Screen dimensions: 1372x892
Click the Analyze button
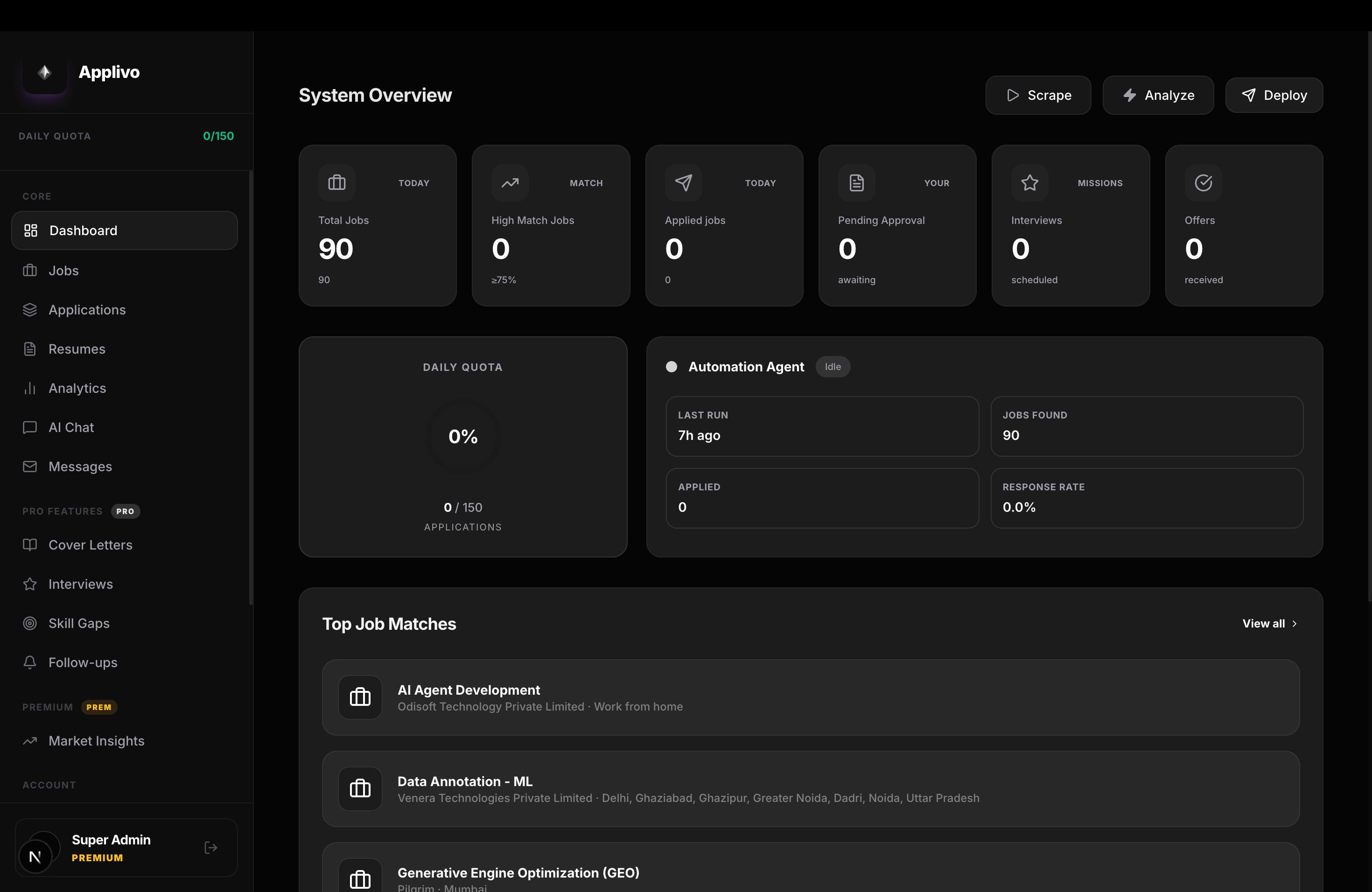coord(1158,95)
